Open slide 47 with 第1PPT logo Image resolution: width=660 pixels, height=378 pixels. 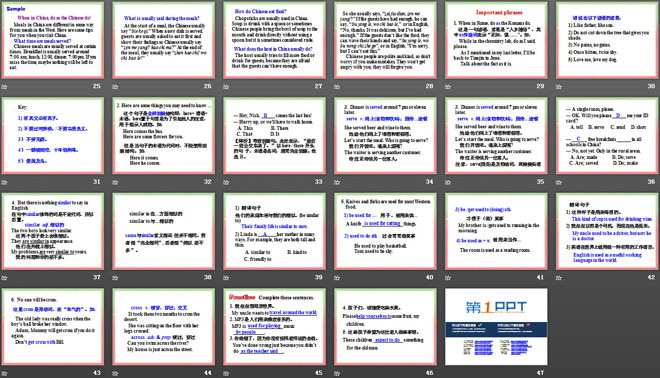pyautogui.click(x=496, y=327)
